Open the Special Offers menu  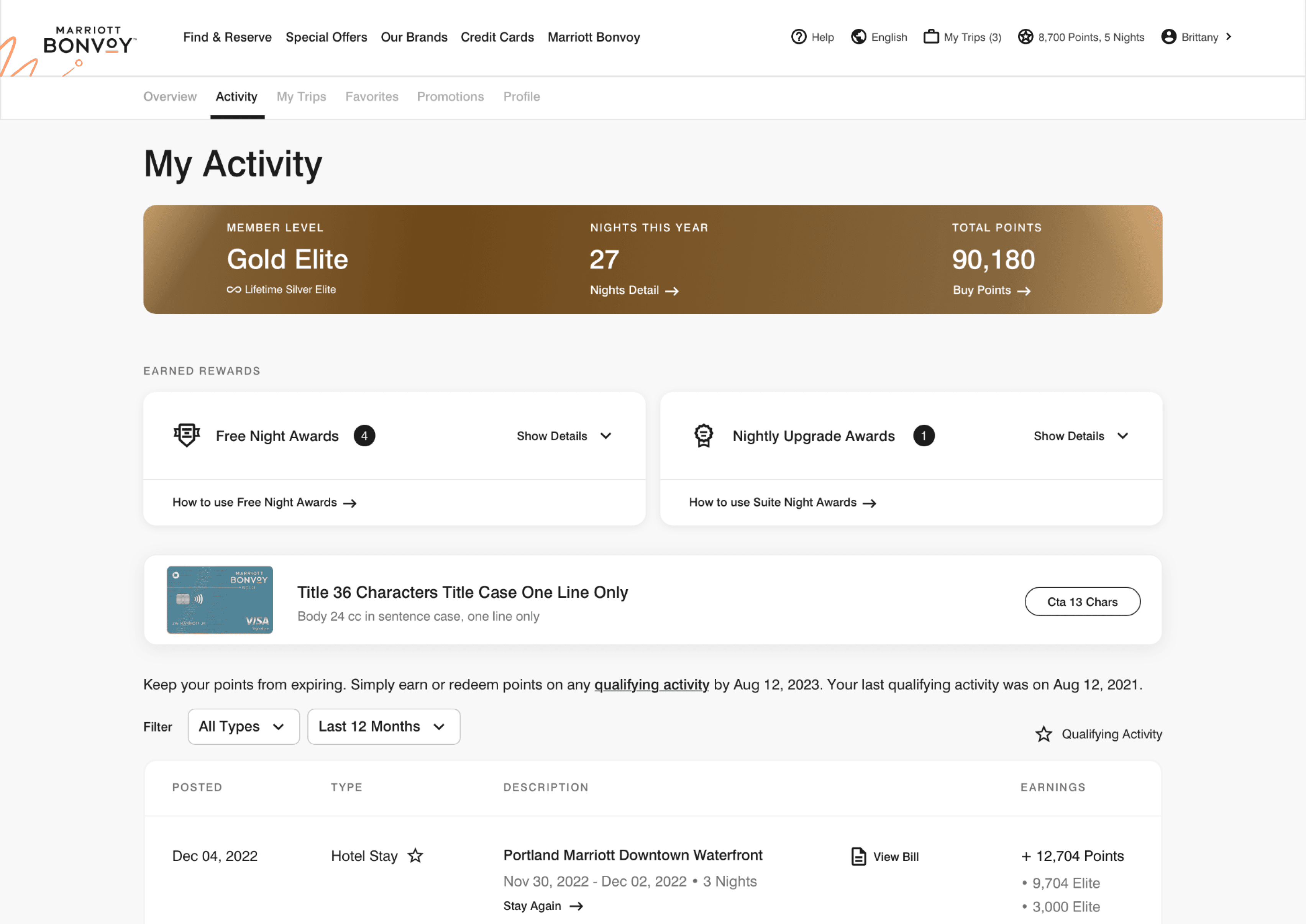326,37
